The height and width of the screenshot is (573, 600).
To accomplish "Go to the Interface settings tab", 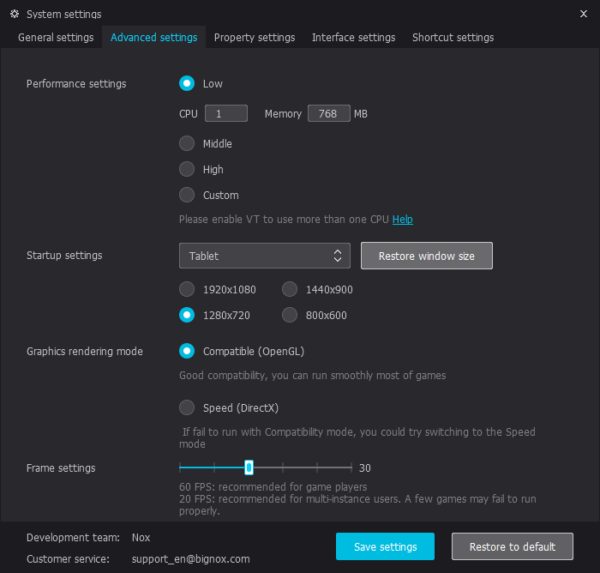I will [x=354, y=37].
